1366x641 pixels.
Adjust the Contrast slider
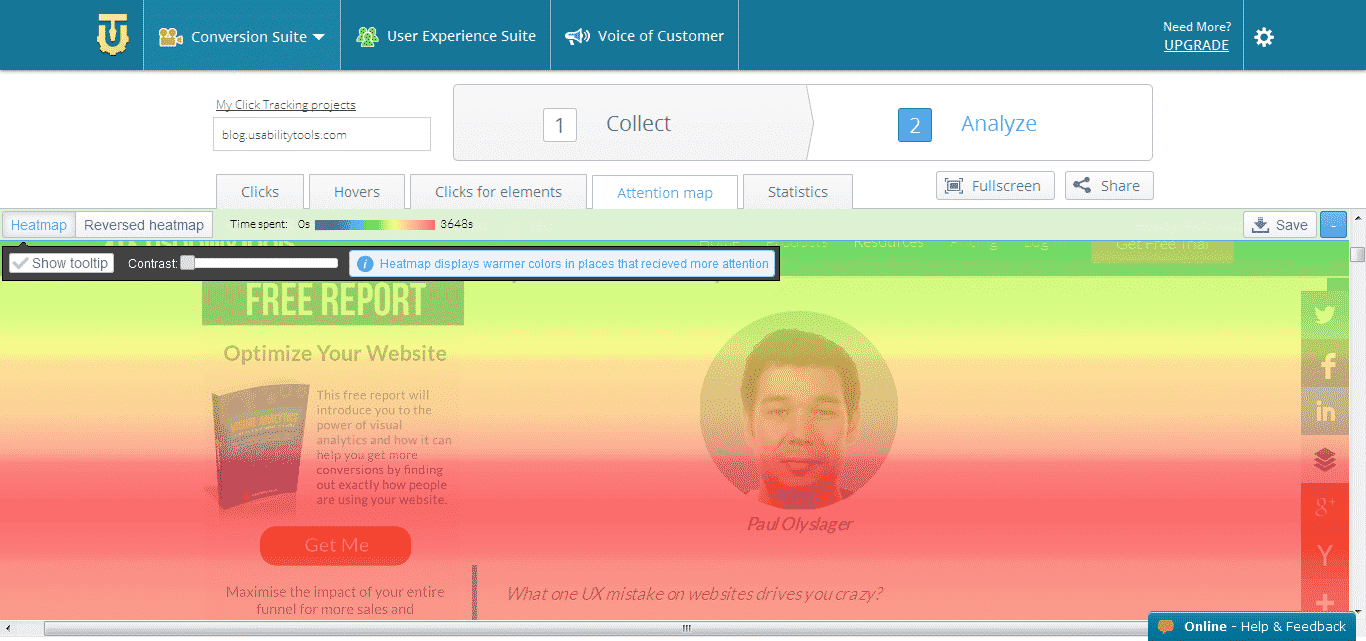tap(185, 263)
